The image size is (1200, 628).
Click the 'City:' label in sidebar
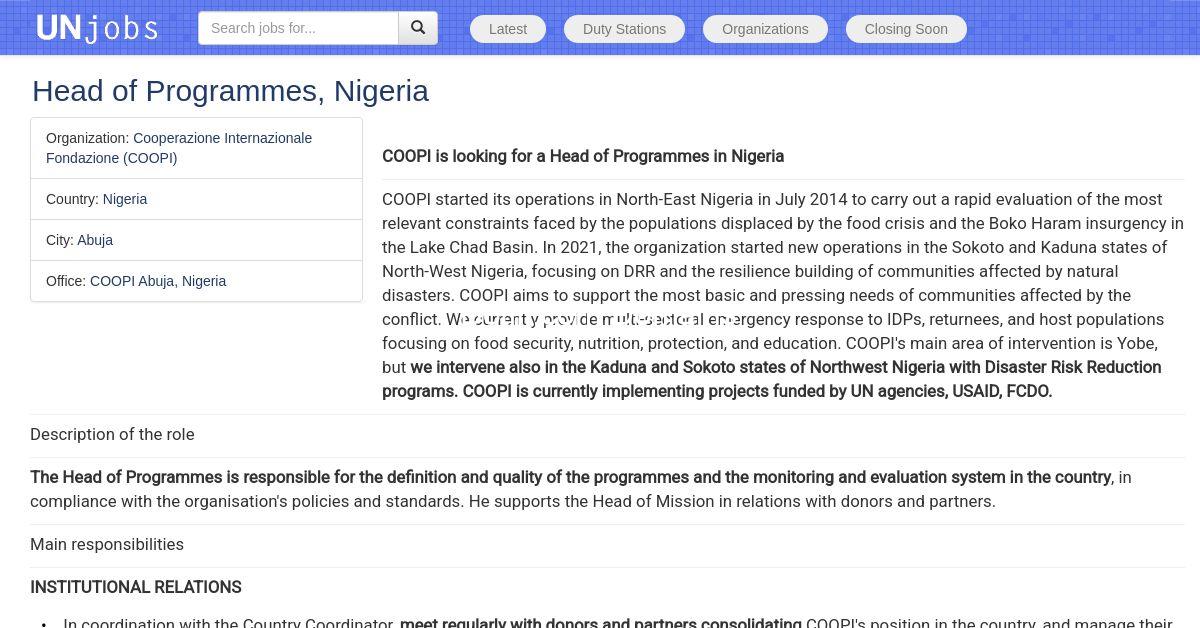60,240
